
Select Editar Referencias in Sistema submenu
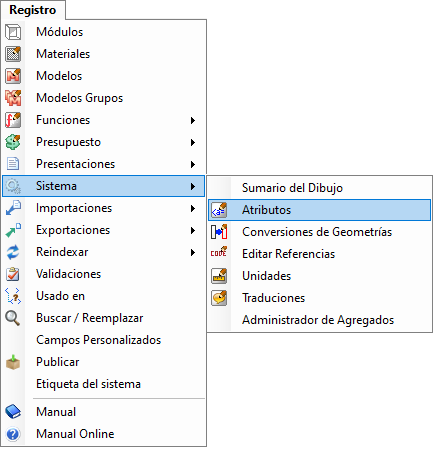(319, 254)
